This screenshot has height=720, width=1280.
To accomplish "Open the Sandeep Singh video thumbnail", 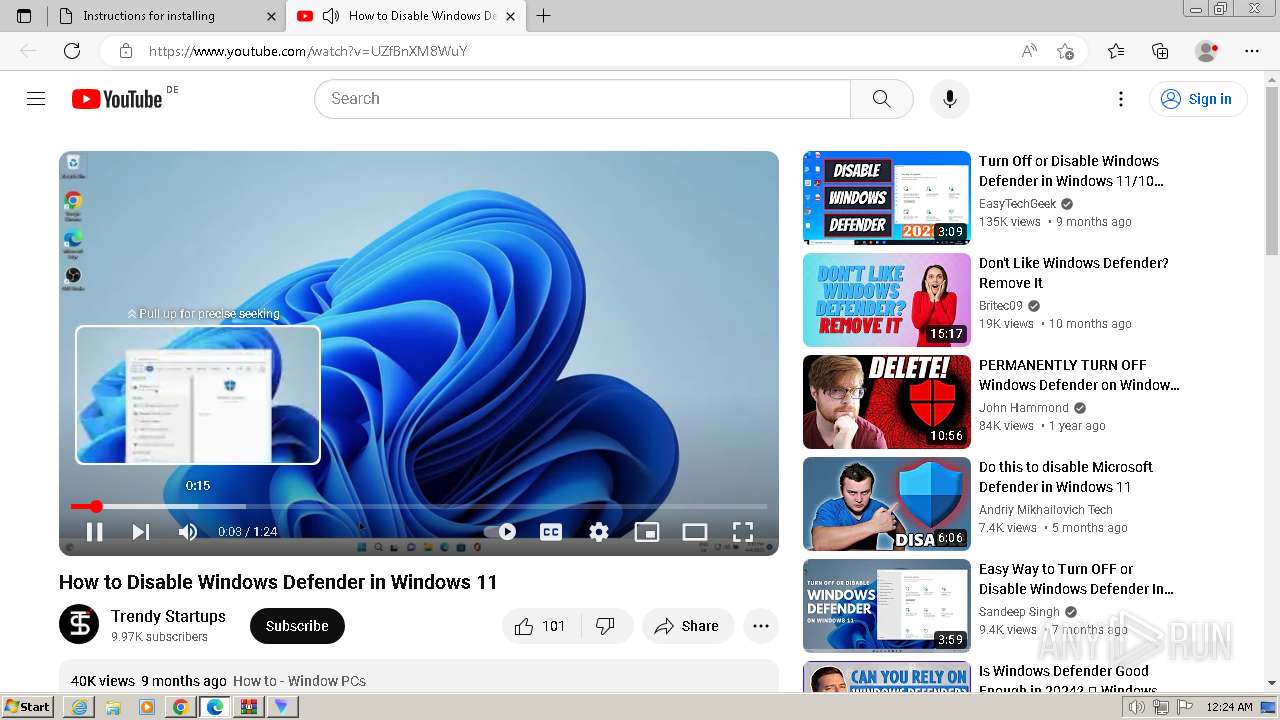I will point(887,606).
